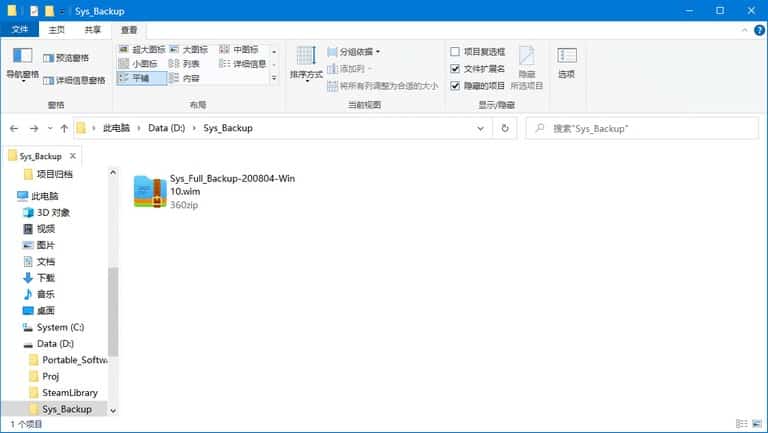Viewport: 768px width, 433px height.
Task: Collapse the ribbon with the chevron
Action: click(x=744, y=30)
